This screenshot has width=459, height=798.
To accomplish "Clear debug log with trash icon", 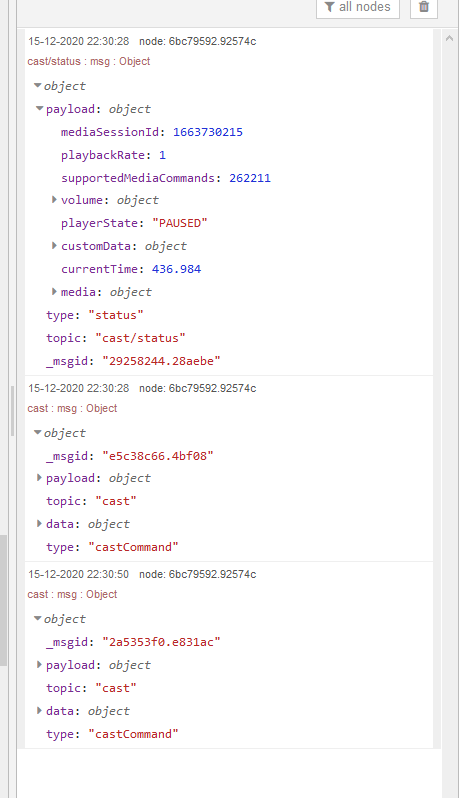I will [424, 7].
